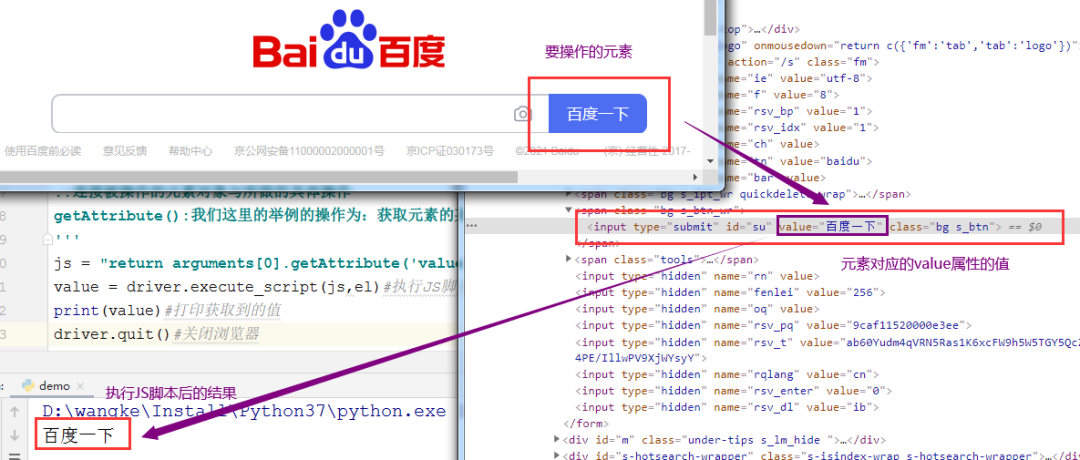The height and width of the screenshot is (460, 1080).
Task: Select the hidden input name="fenlei" row
Action: (730, 292)
